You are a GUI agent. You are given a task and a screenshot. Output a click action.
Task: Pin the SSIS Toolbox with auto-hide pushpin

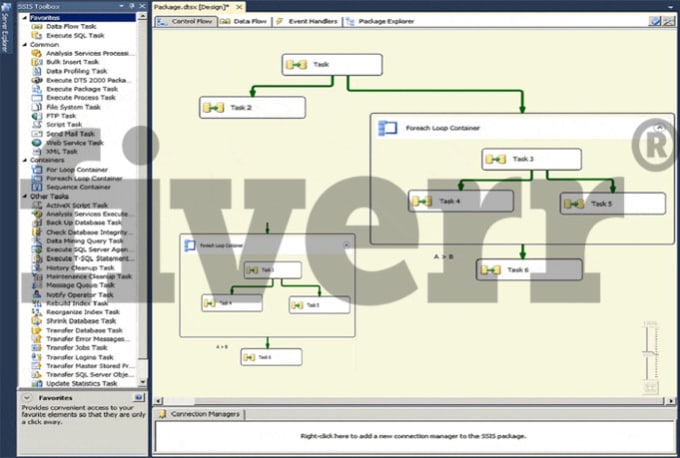coord(132,6)
